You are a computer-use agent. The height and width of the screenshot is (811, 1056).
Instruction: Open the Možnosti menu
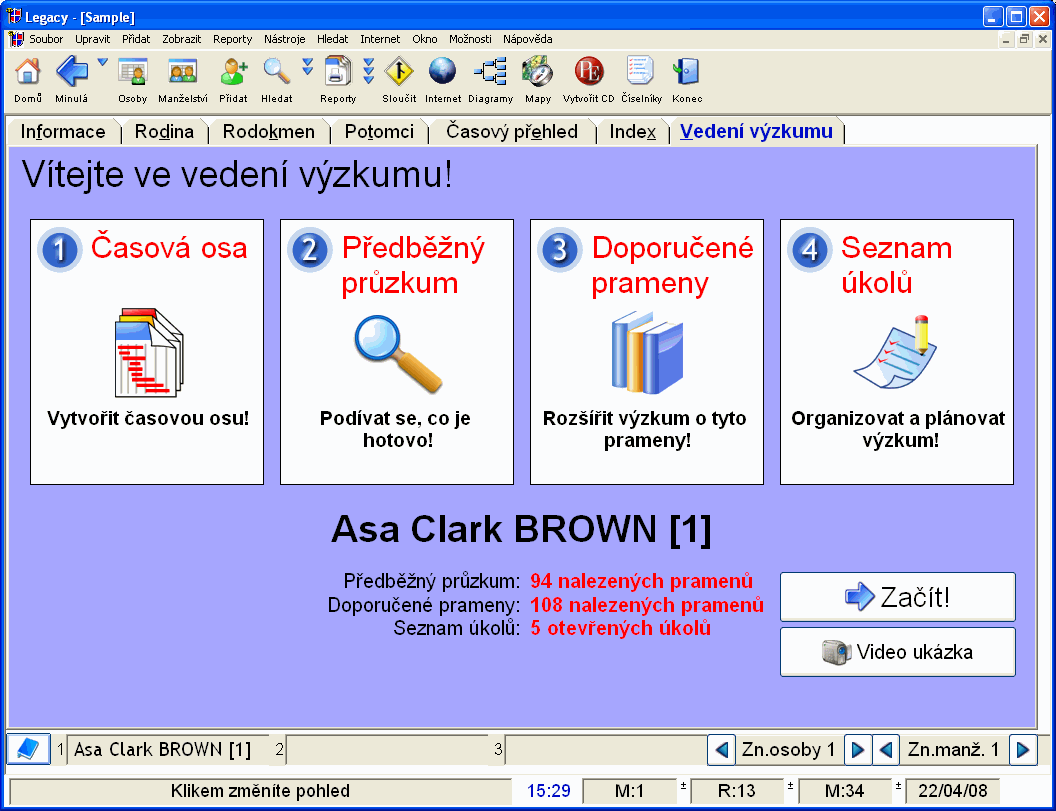470,39
